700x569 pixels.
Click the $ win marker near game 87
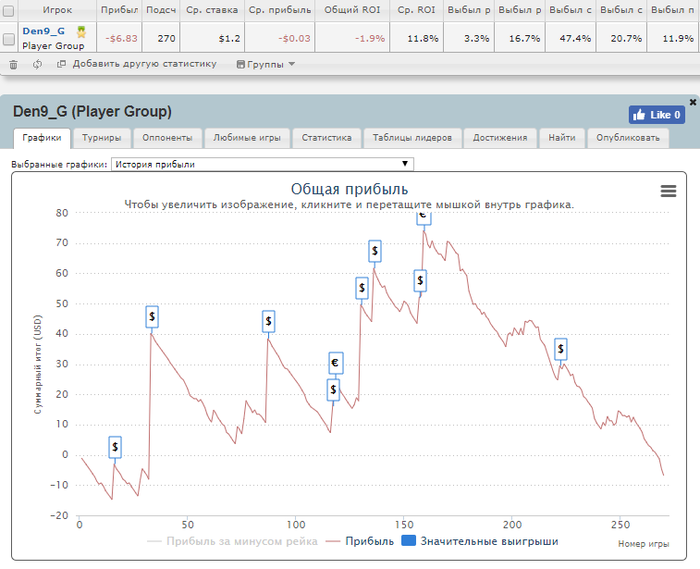tap(268, 321)
